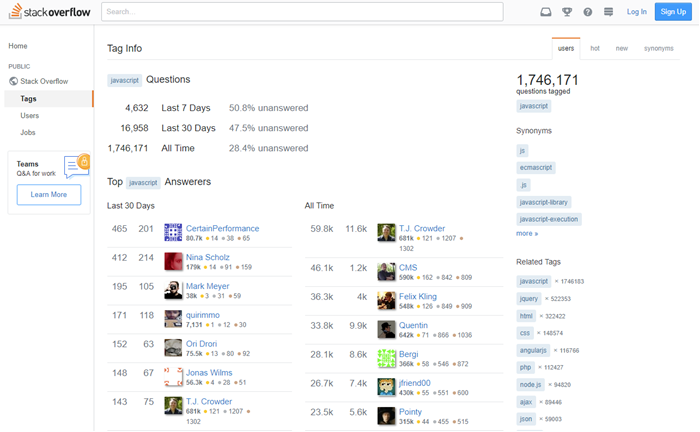Expand synonyms with the more » link

tap(527, 233)
